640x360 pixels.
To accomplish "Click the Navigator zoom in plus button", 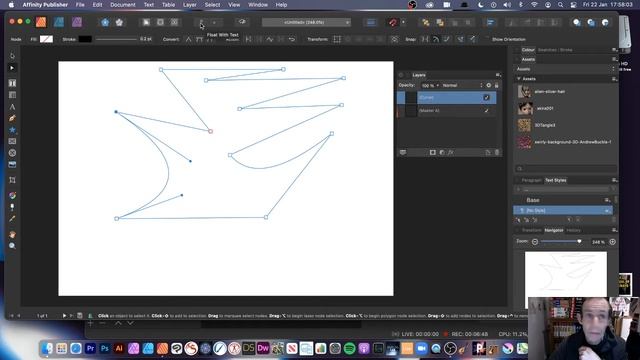I will point(612,242).
